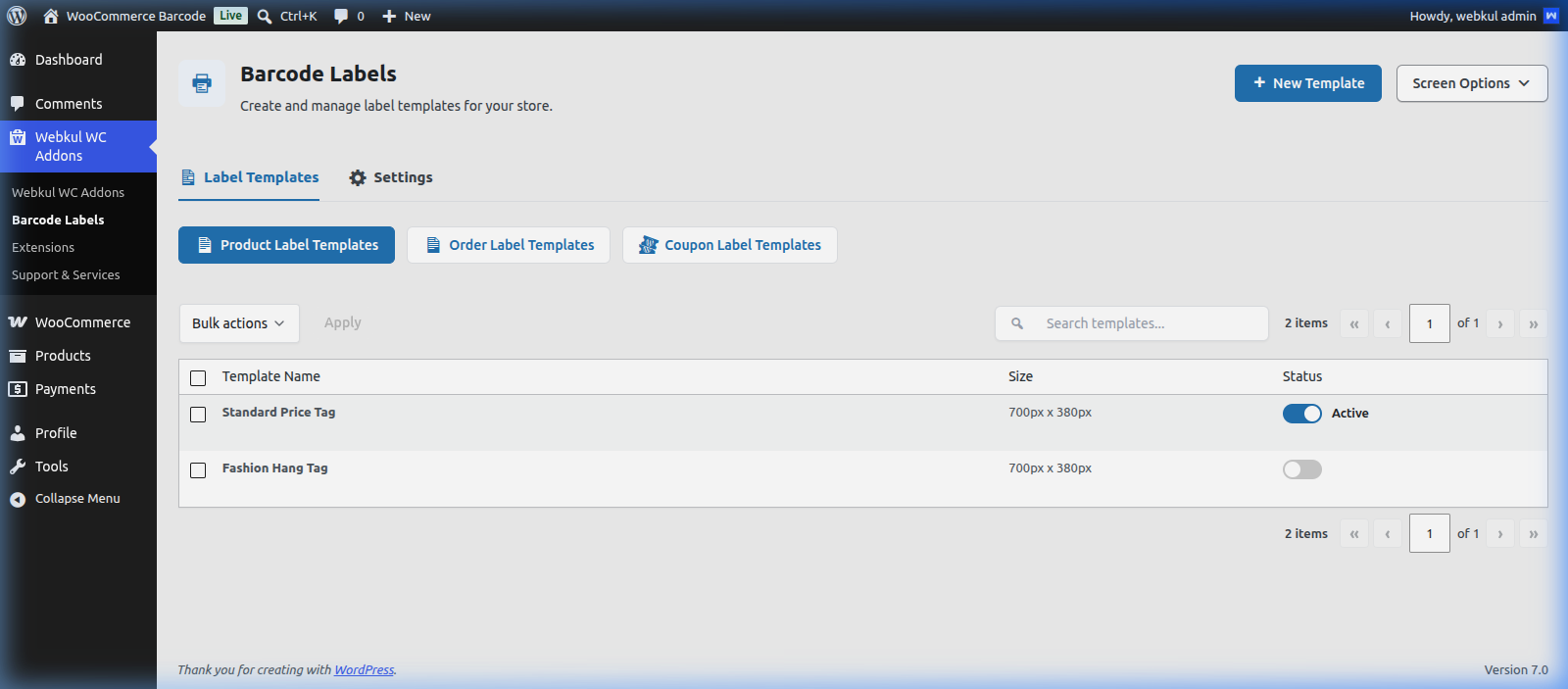Screen dimensions: 1568x689
Task: Expand the Screen Options dropdown
Action: [1472, 83]
